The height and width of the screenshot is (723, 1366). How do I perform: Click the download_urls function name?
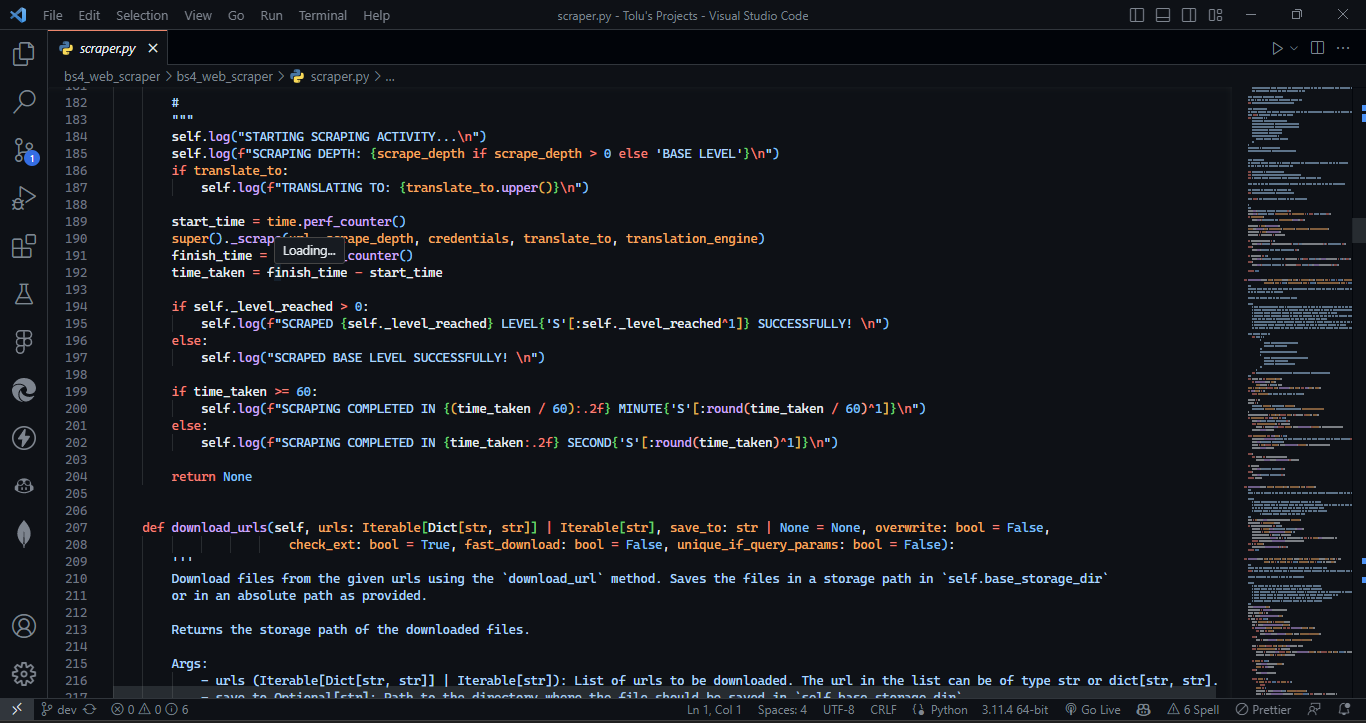coord(219,527)
